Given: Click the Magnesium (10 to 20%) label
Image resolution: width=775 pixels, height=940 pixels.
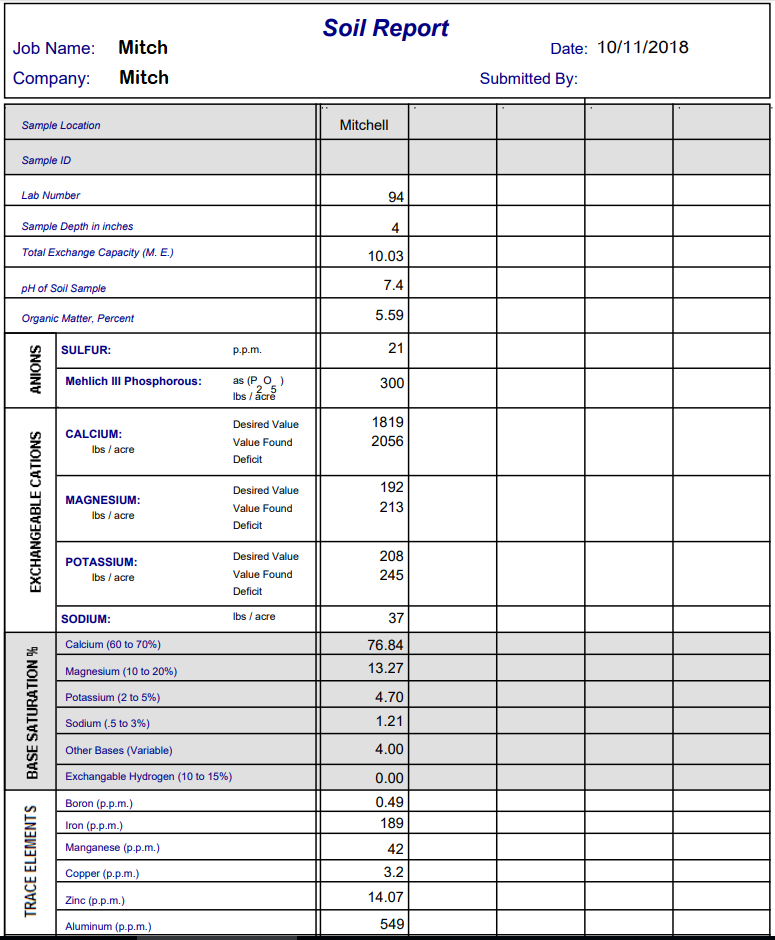Looking at the screenshot, I should 121,671.
